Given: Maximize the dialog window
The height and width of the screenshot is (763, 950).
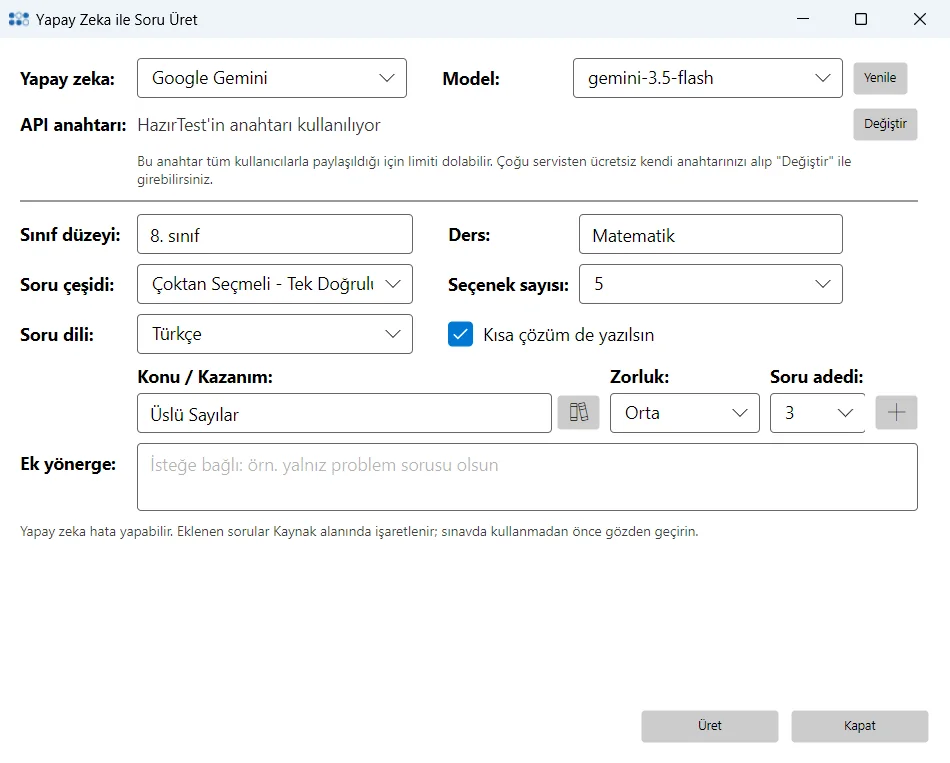Looking at the screenshot, I should [x=860, y=19].
